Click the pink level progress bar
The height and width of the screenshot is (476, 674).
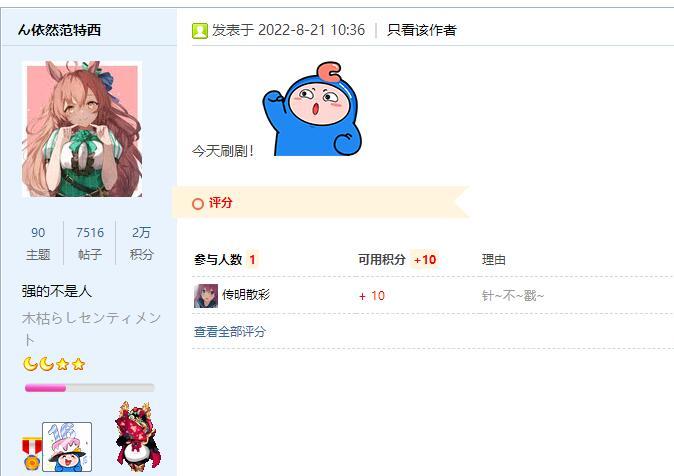[89, 388]
